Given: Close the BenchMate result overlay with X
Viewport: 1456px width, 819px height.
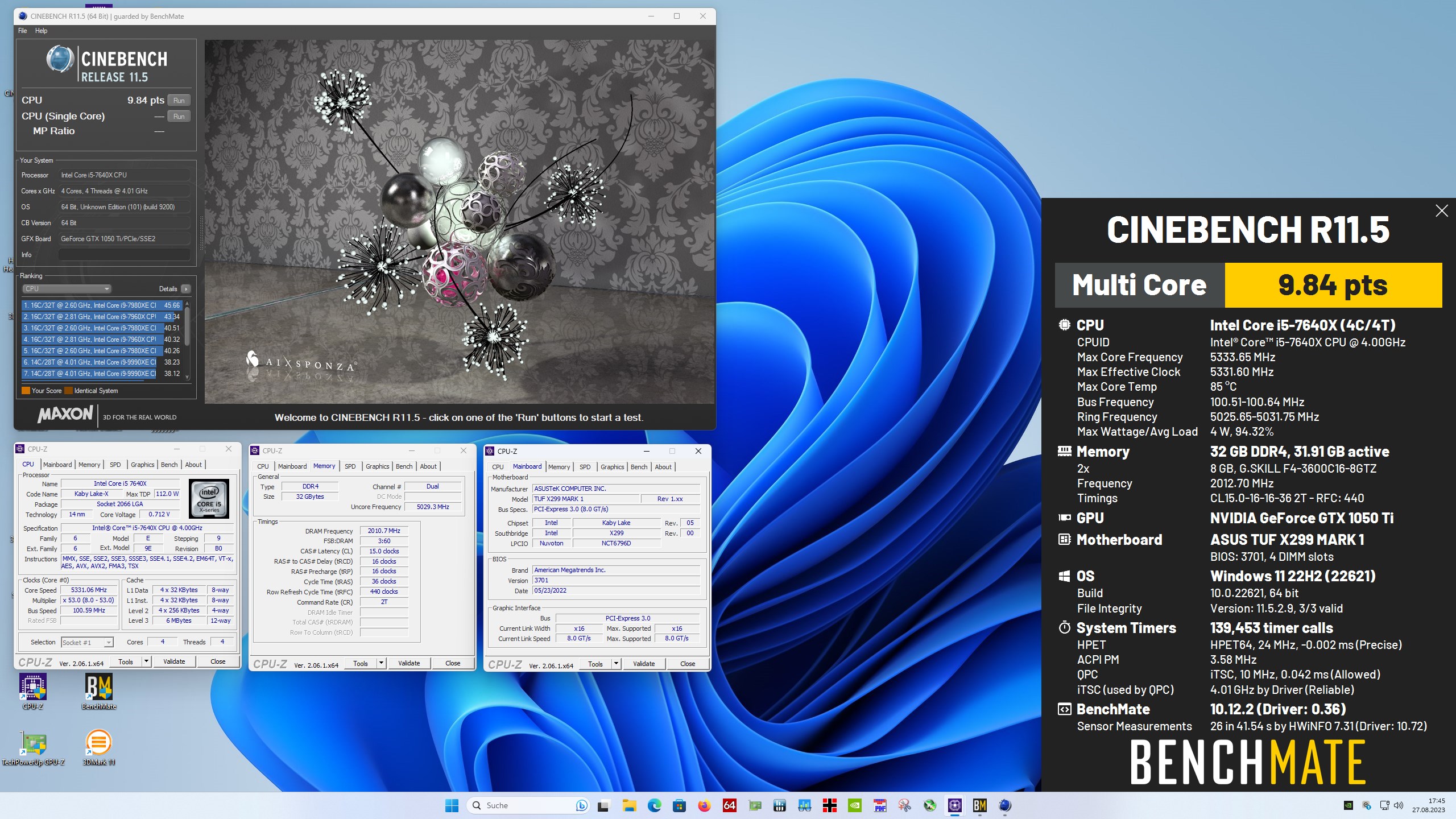Looking at the screenshot, I should tap(1441, 211).
